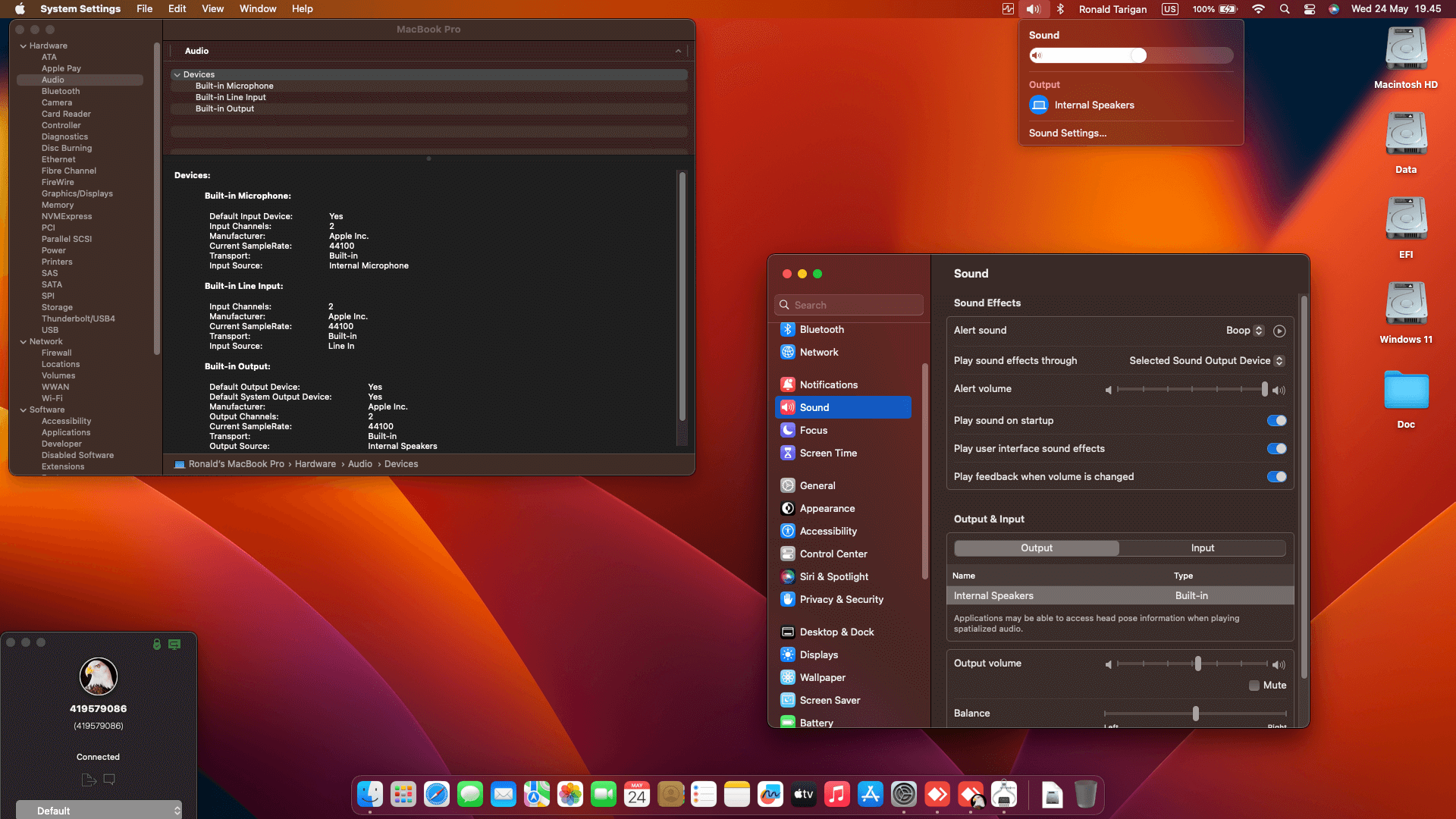Collapse the Hardware tree section
This screenshot has height=819, width=1456.
click(24, 45)
